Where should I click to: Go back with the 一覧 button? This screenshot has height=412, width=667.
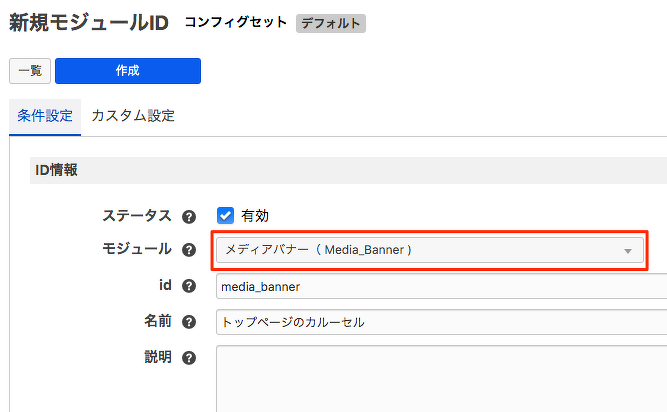click(x=29, y=71)
